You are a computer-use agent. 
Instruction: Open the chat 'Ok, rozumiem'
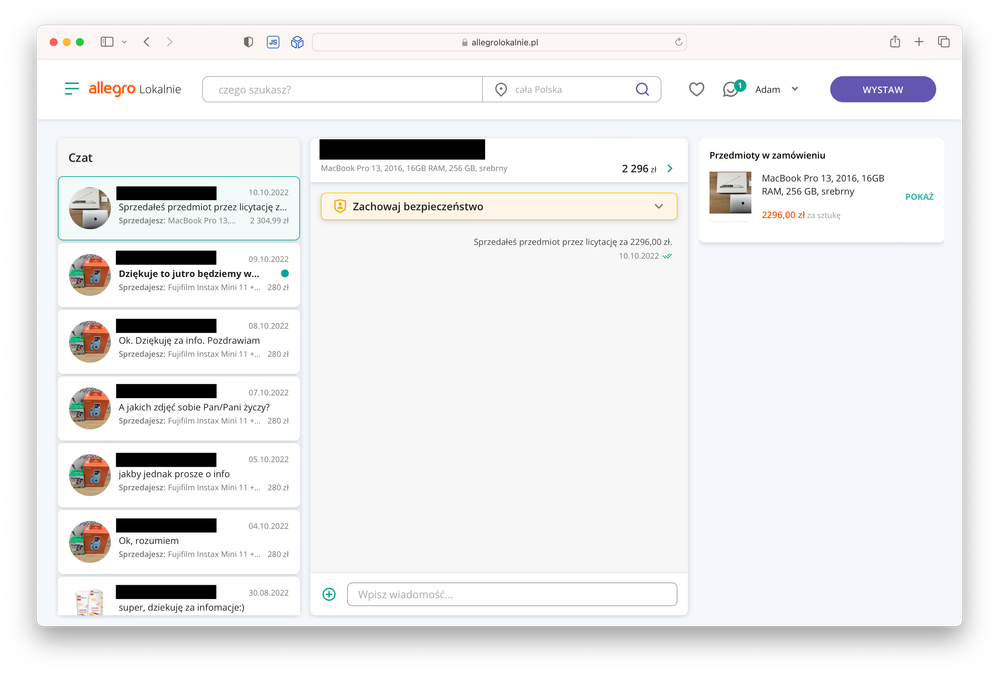click(x=179, y=542)
